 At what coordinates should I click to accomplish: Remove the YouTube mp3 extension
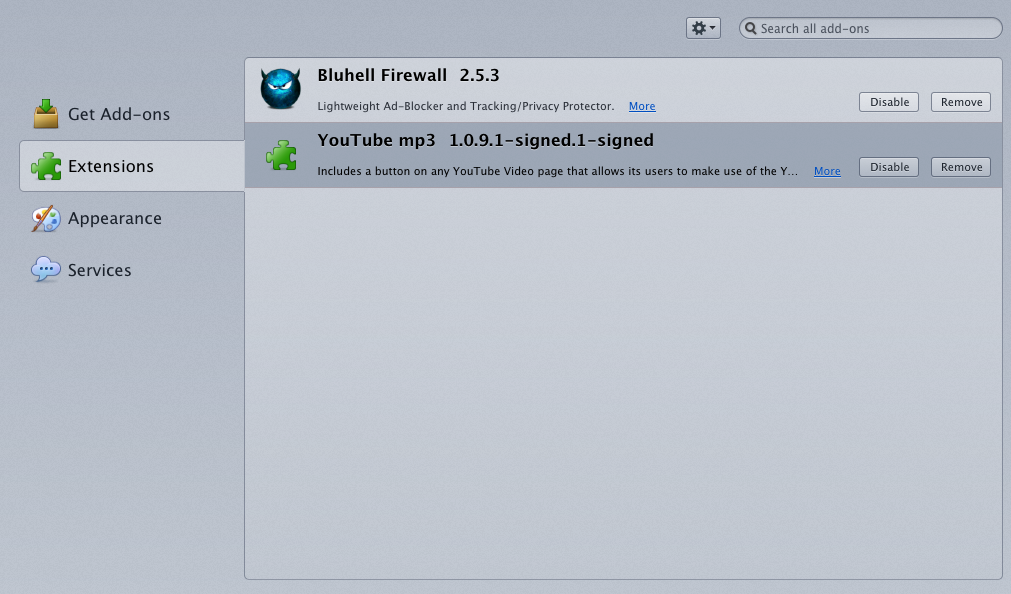click(961, 167)
